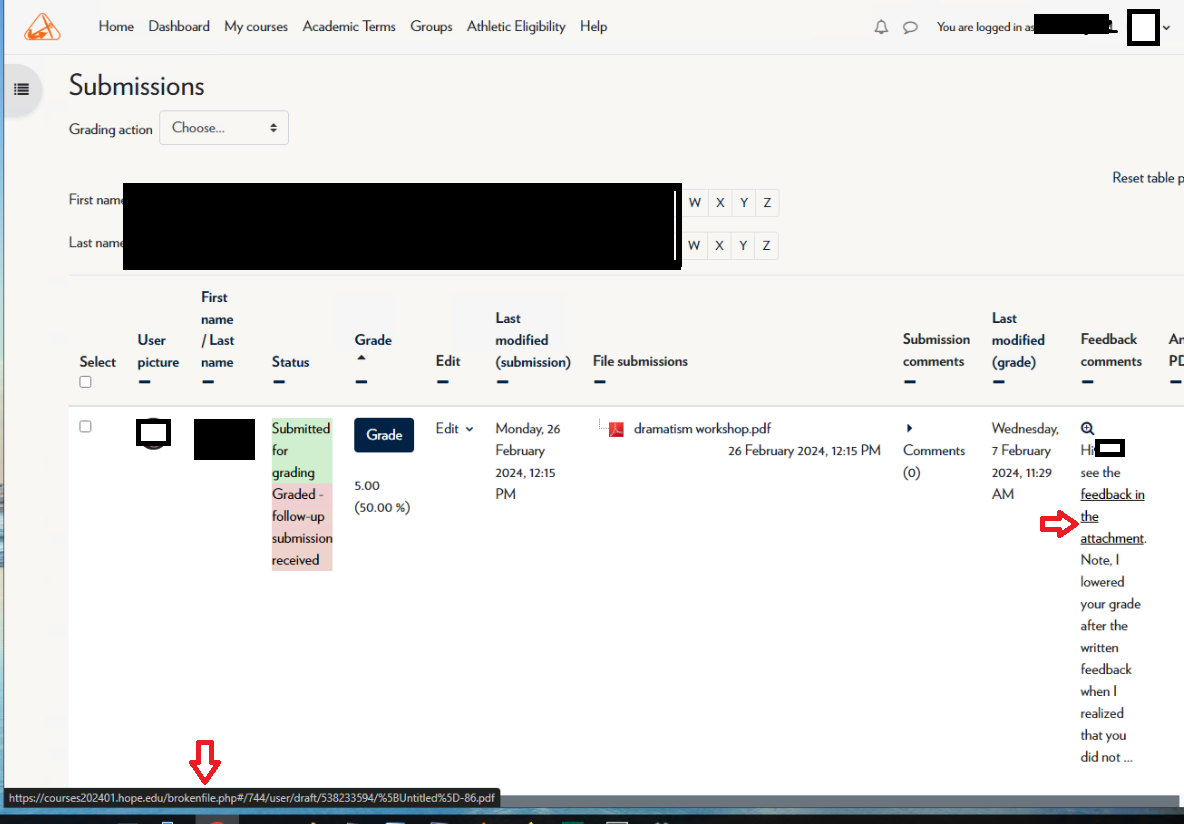1184x824 pixels.
Task: Filter last name by letter Y
Action: pyautogui.click(x=743, y=245)
